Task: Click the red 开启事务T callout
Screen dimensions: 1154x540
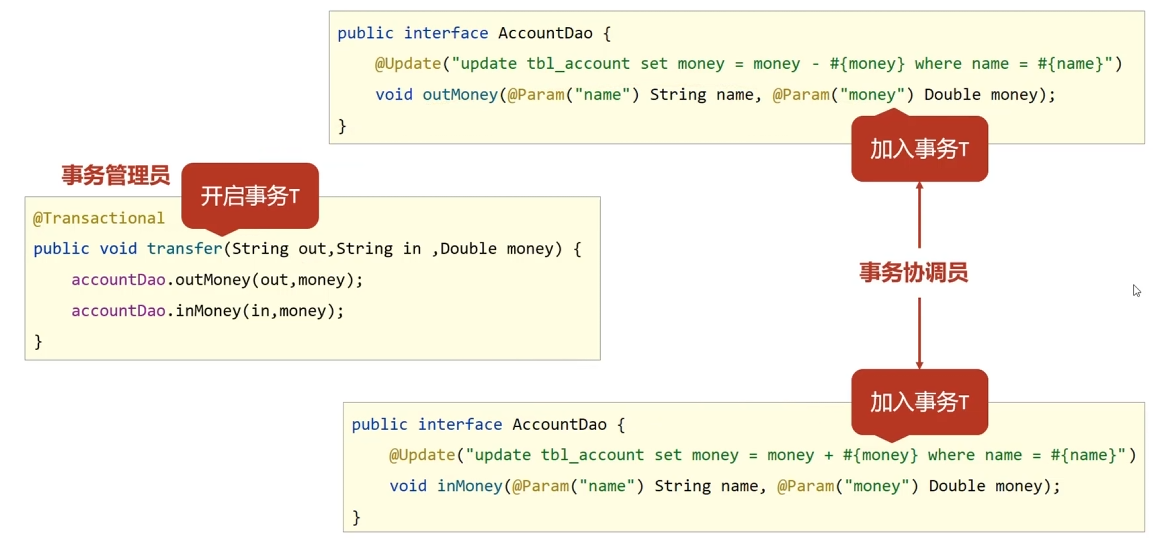Action: click(x=249, y=196)
